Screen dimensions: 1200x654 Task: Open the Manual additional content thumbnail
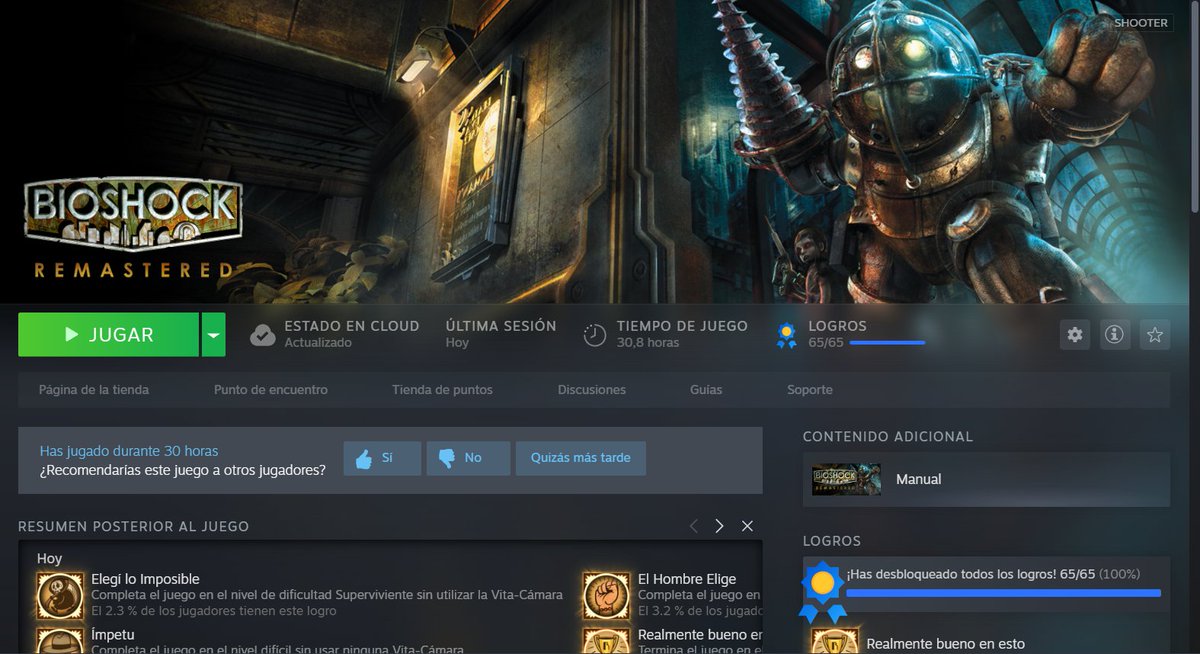(847, 479)
